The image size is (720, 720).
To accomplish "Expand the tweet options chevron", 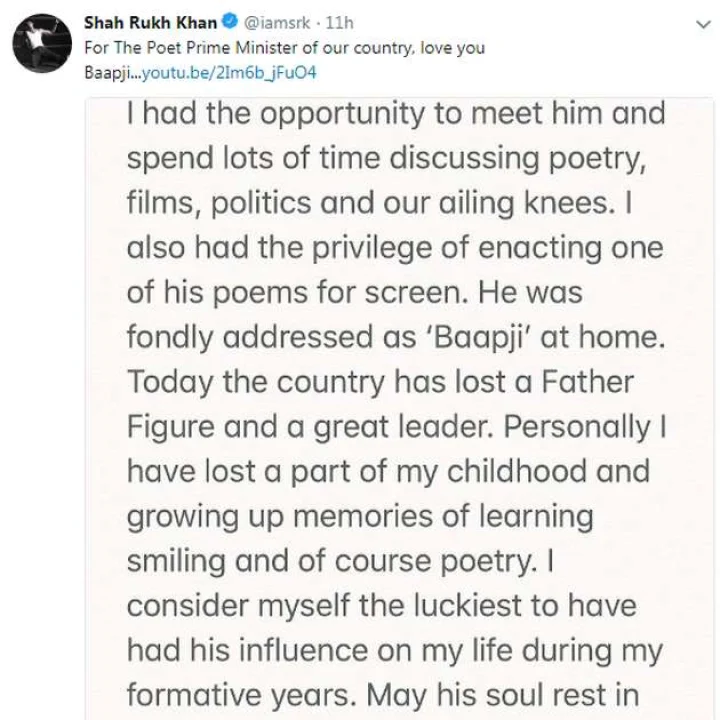I will pyautogui.click(x=703, y=24).
